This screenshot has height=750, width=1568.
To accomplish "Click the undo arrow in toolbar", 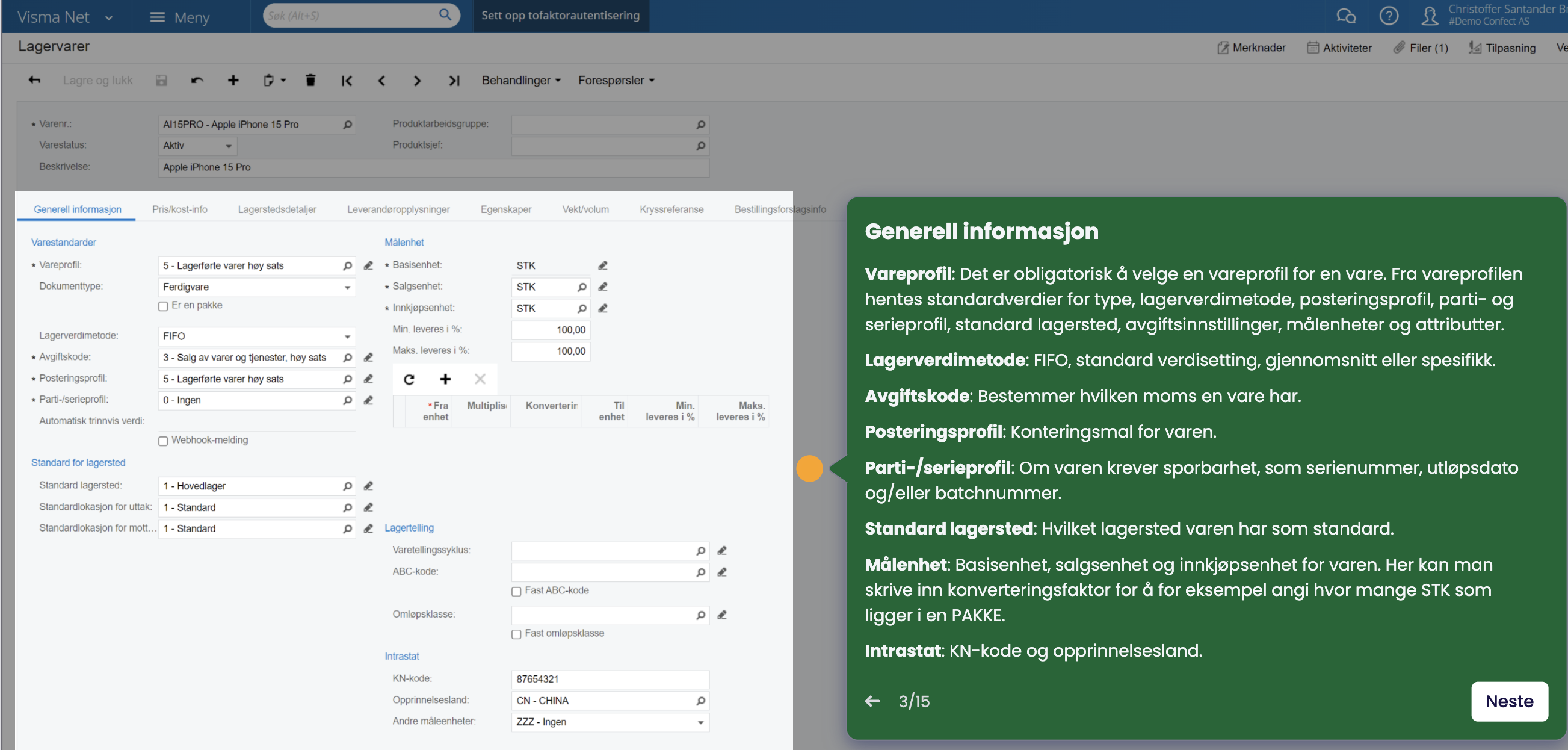I will pyautogui.click(x=197, y=81).
